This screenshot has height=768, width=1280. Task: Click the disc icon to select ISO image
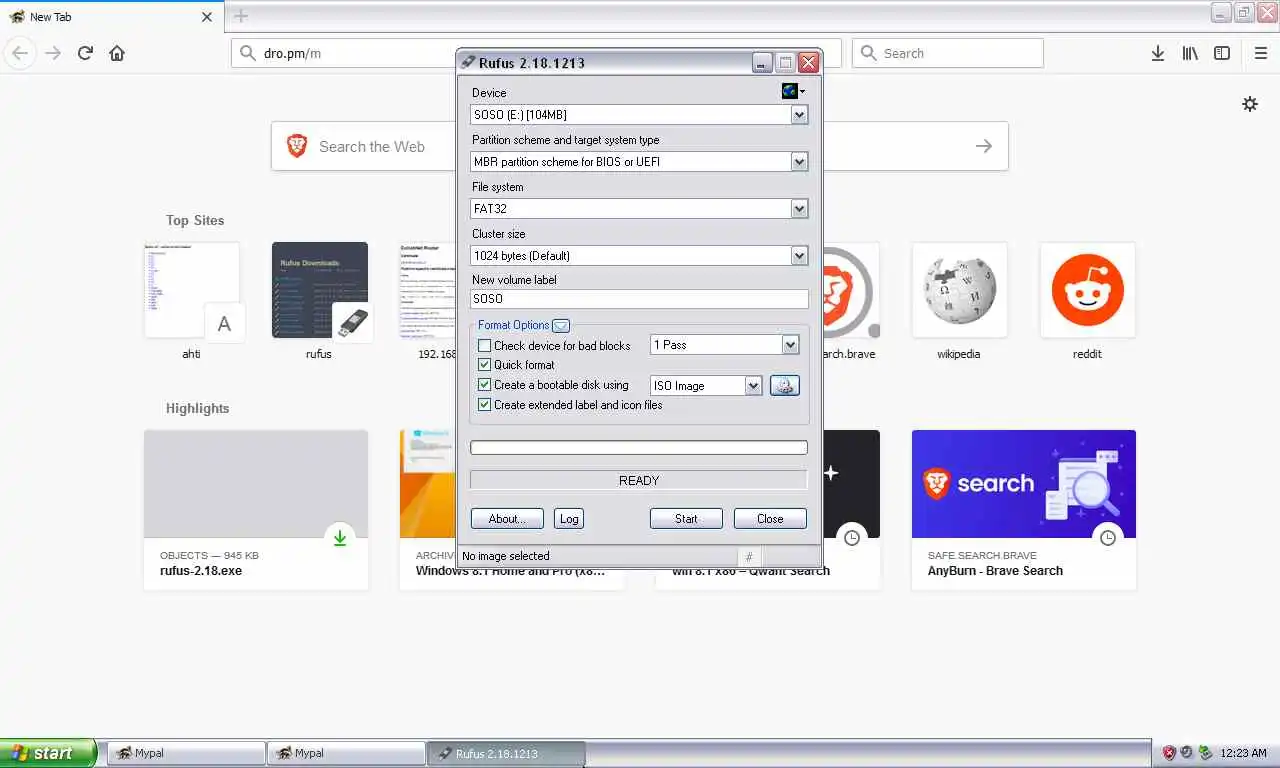pyautogui.click(x=784, y=385)
